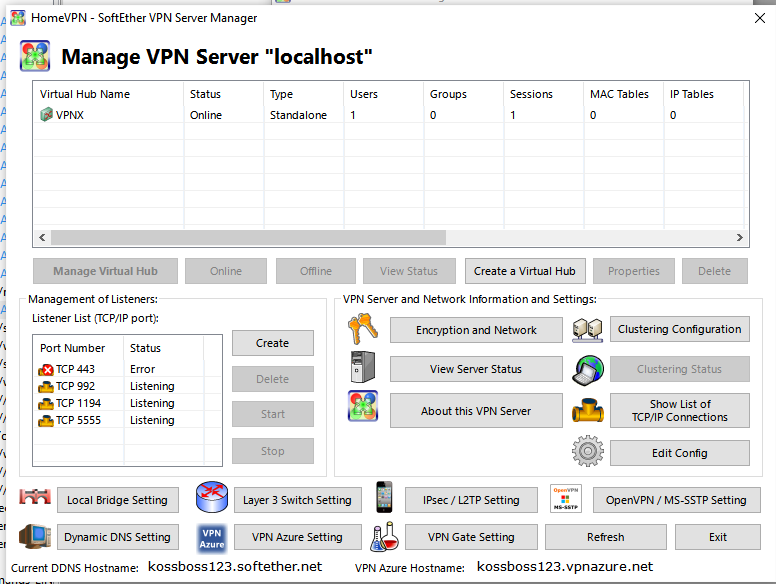Click the blue router Layer 3 Switch icon

pos(212,497)
